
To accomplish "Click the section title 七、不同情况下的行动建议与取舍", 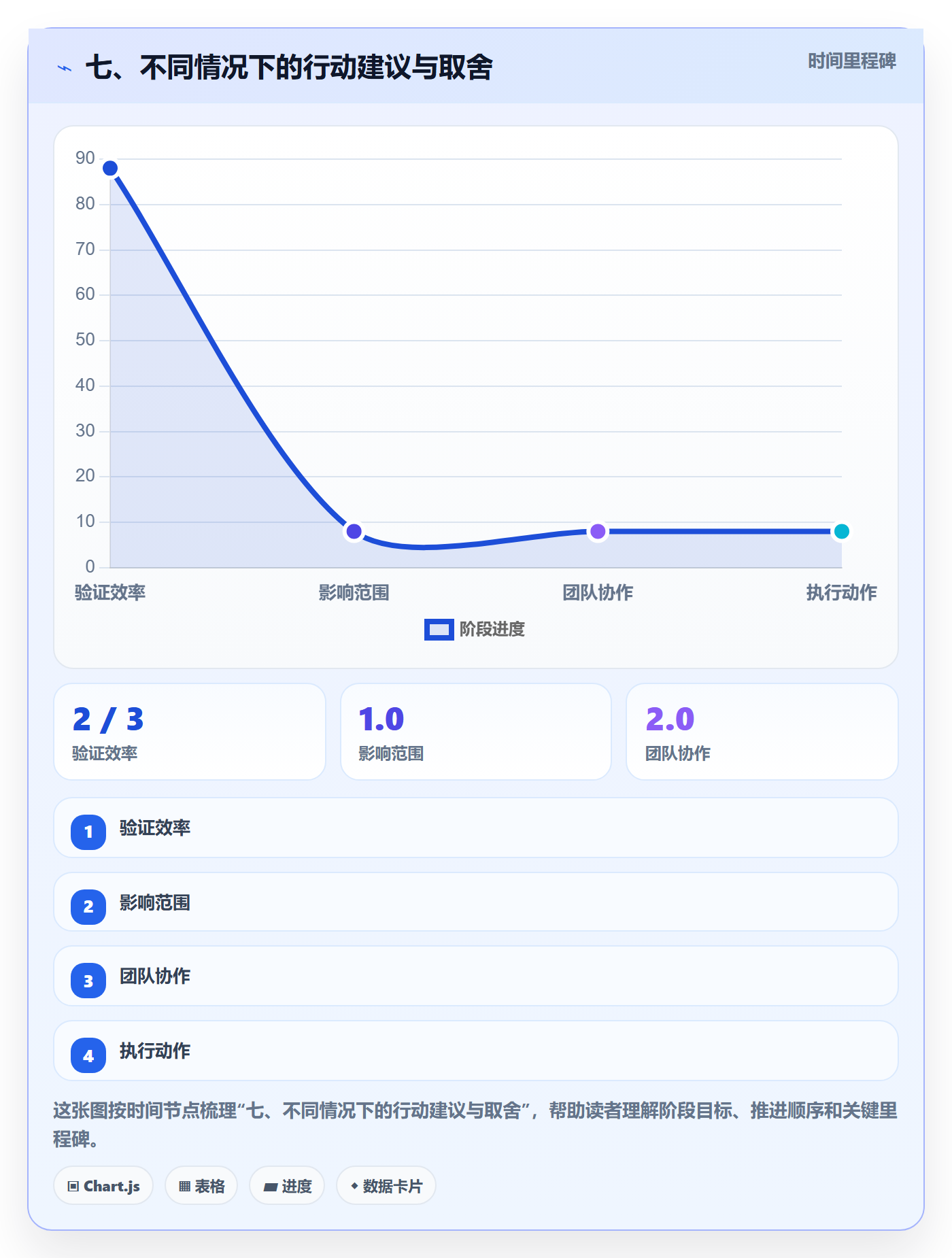I will click(289, 67).
